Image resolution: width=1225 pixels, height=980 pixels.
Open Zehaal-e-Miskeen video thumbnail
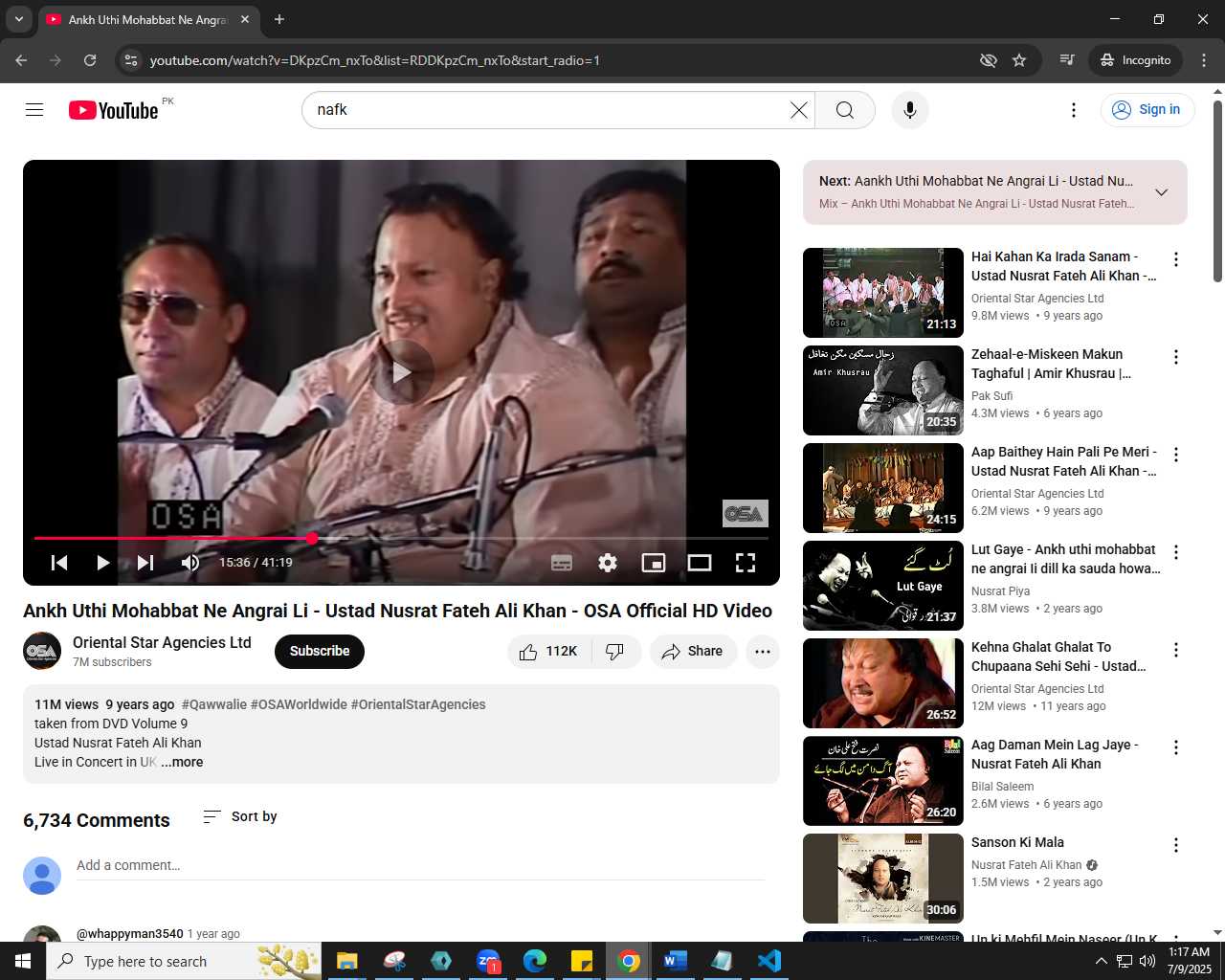point(883,390)
